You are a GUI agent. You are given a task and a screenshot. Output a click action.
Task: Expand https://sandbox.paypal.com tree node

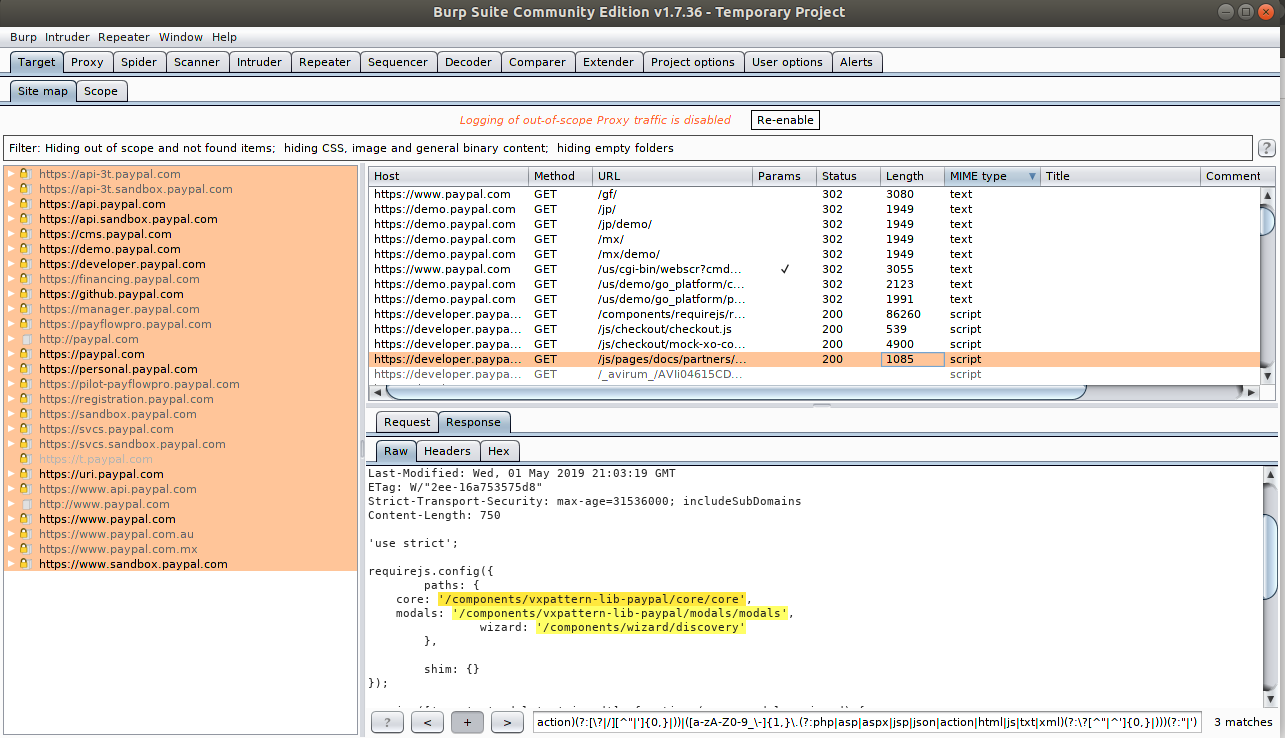coord(11,414)
